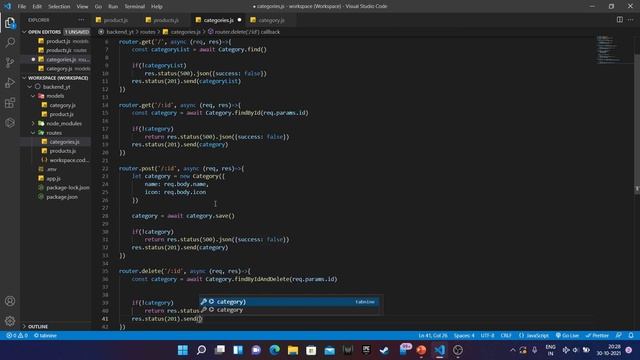Image resolution: width=640 pixels, height=360 pixels.
Task: Open the Accounts menu icon
Action: [x=10, y=301]
